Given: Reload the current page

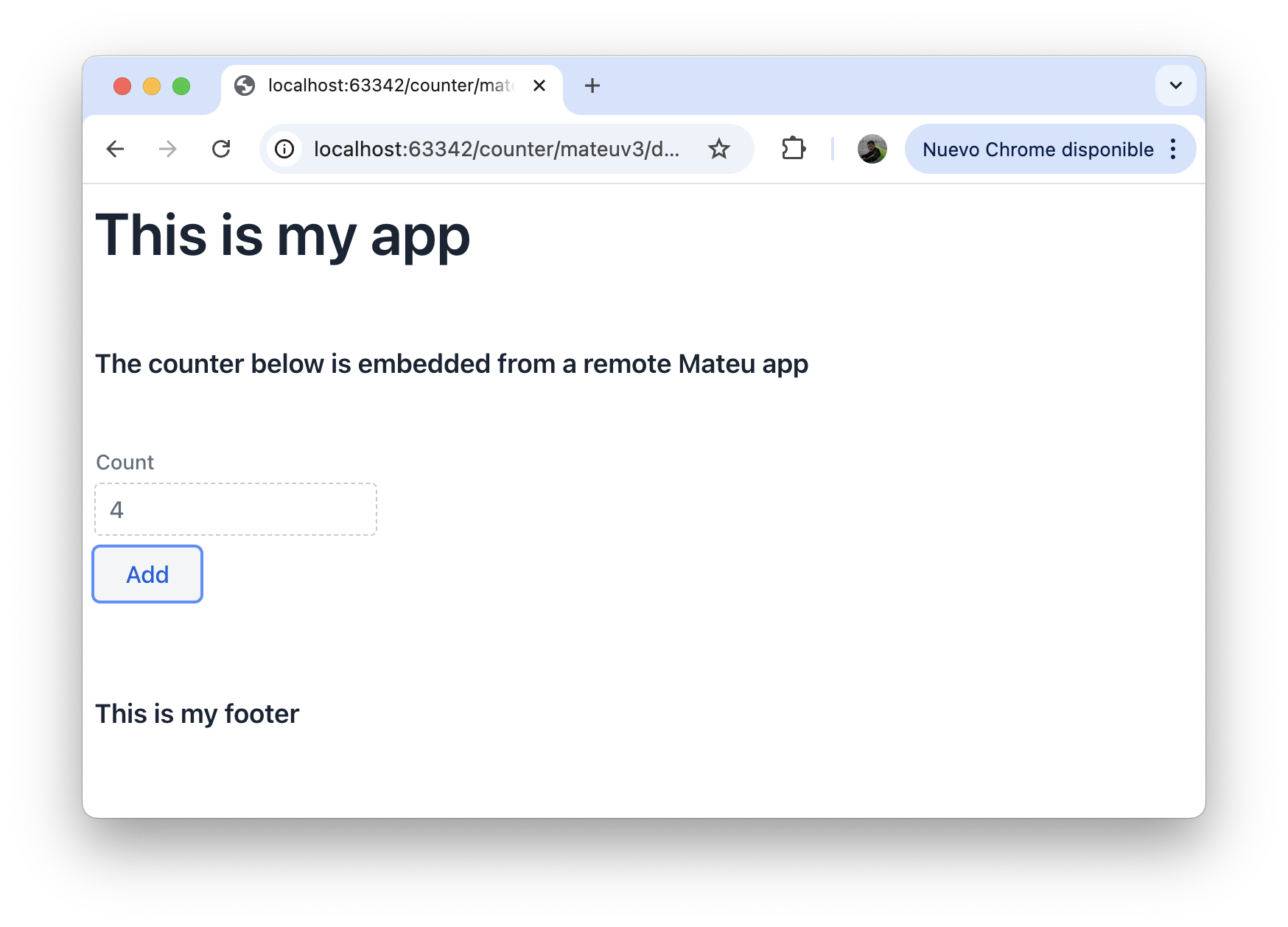Looking at the screenshot, I should (x=222, y=149).
